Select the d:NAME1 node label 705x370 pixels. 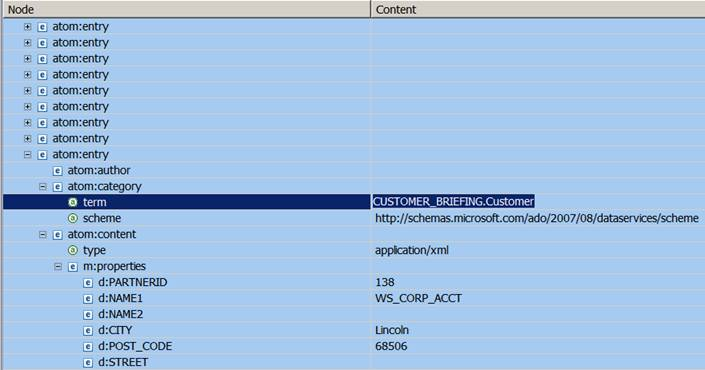(x=120, y=298)
